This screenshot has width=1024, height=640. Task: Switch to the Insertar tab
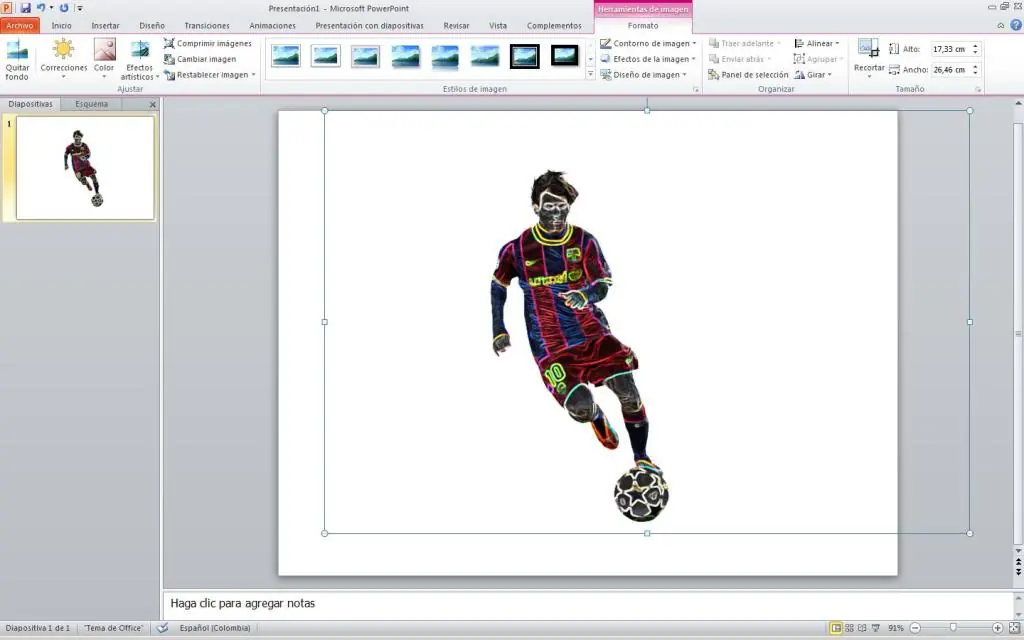(x=105, y=25)
